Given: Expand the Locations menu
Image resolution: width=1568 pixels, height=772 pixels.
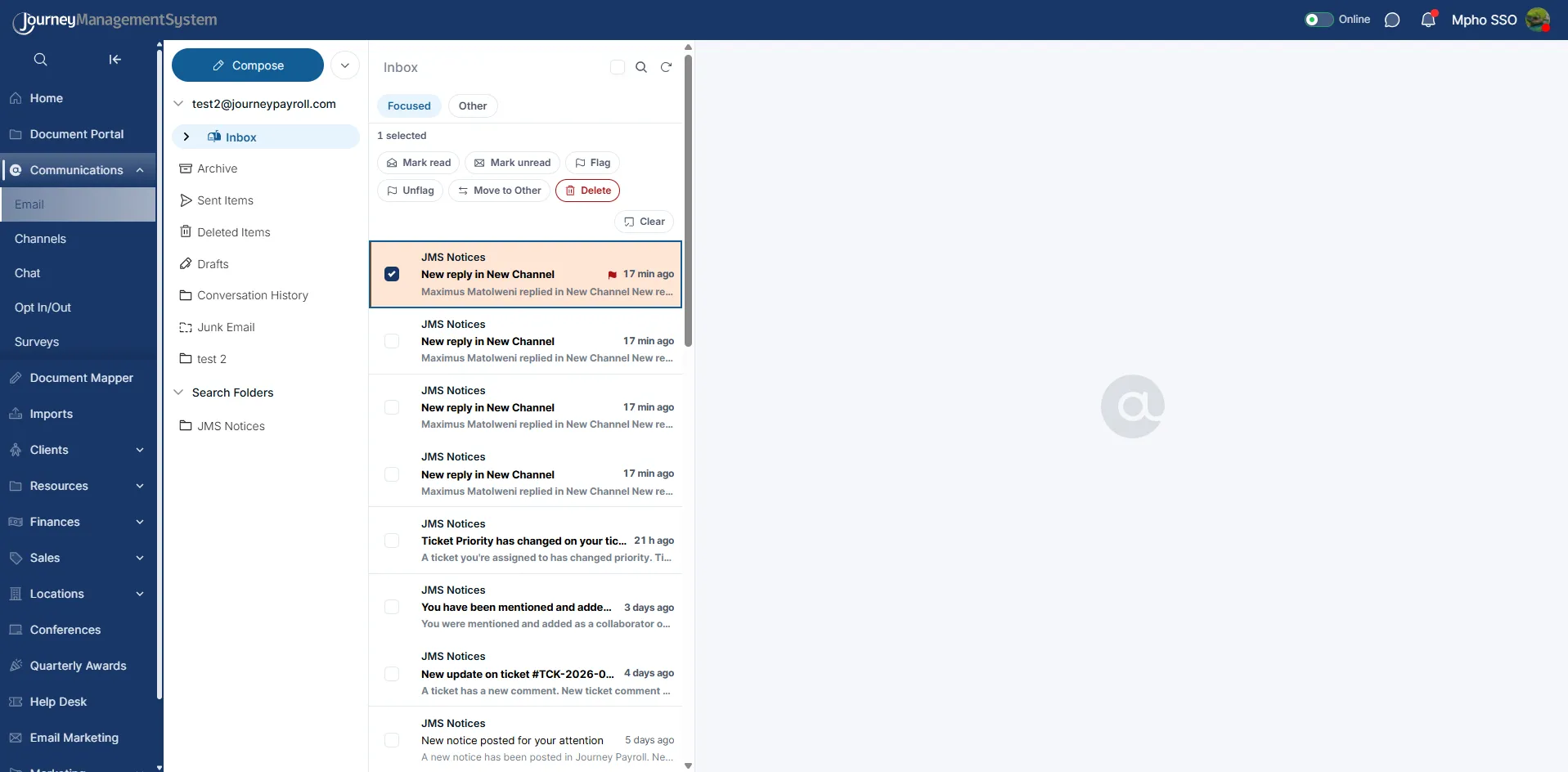Looking at the screenshot, I should [x=140, y=594].
